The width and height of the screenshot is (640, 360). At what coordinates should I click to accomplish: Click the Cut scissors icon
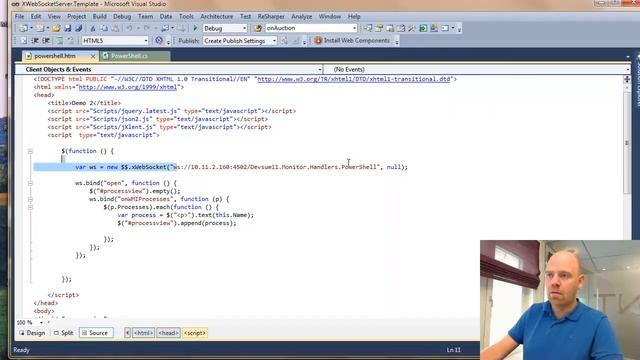click(x=93, y=28)
